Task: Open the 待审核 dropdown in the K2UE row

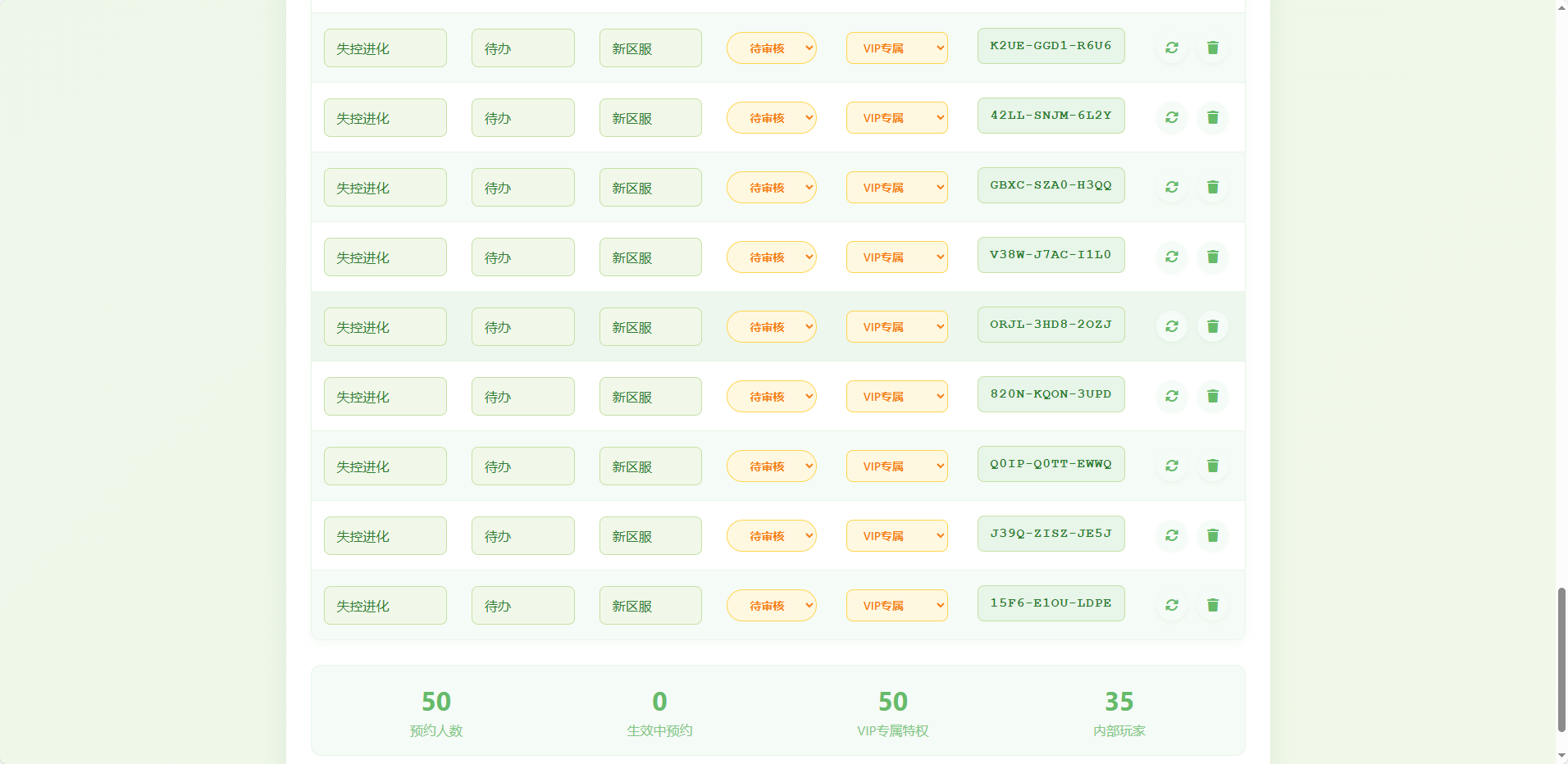Action: tap(772, 48)
